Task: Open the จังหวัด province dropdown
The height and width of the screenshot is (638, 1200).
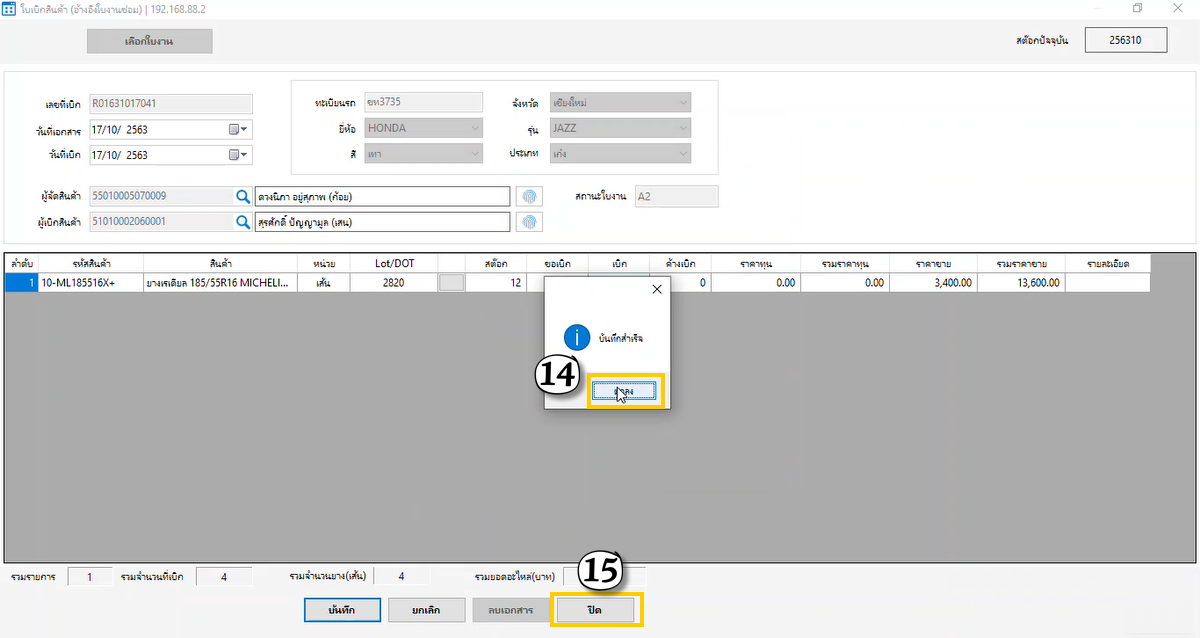Action: point(681,102)
